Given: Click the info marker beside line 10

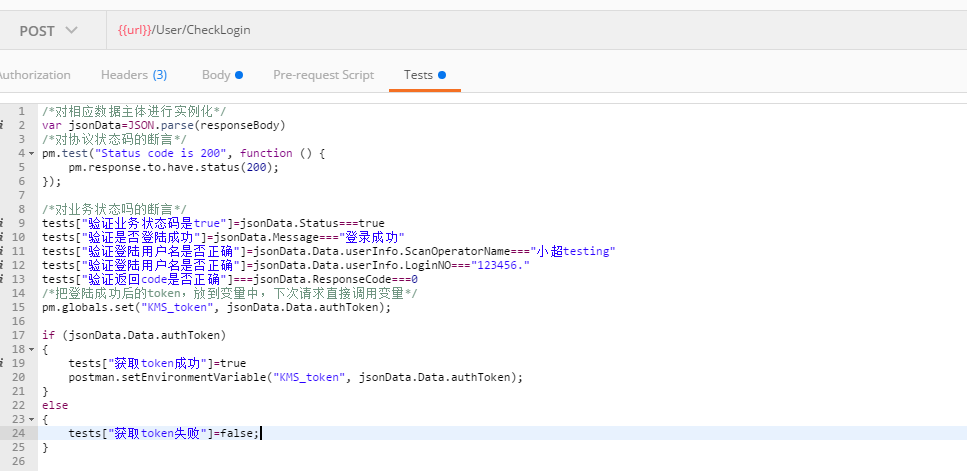Looking at the screenshot, I should click(4, 237).
